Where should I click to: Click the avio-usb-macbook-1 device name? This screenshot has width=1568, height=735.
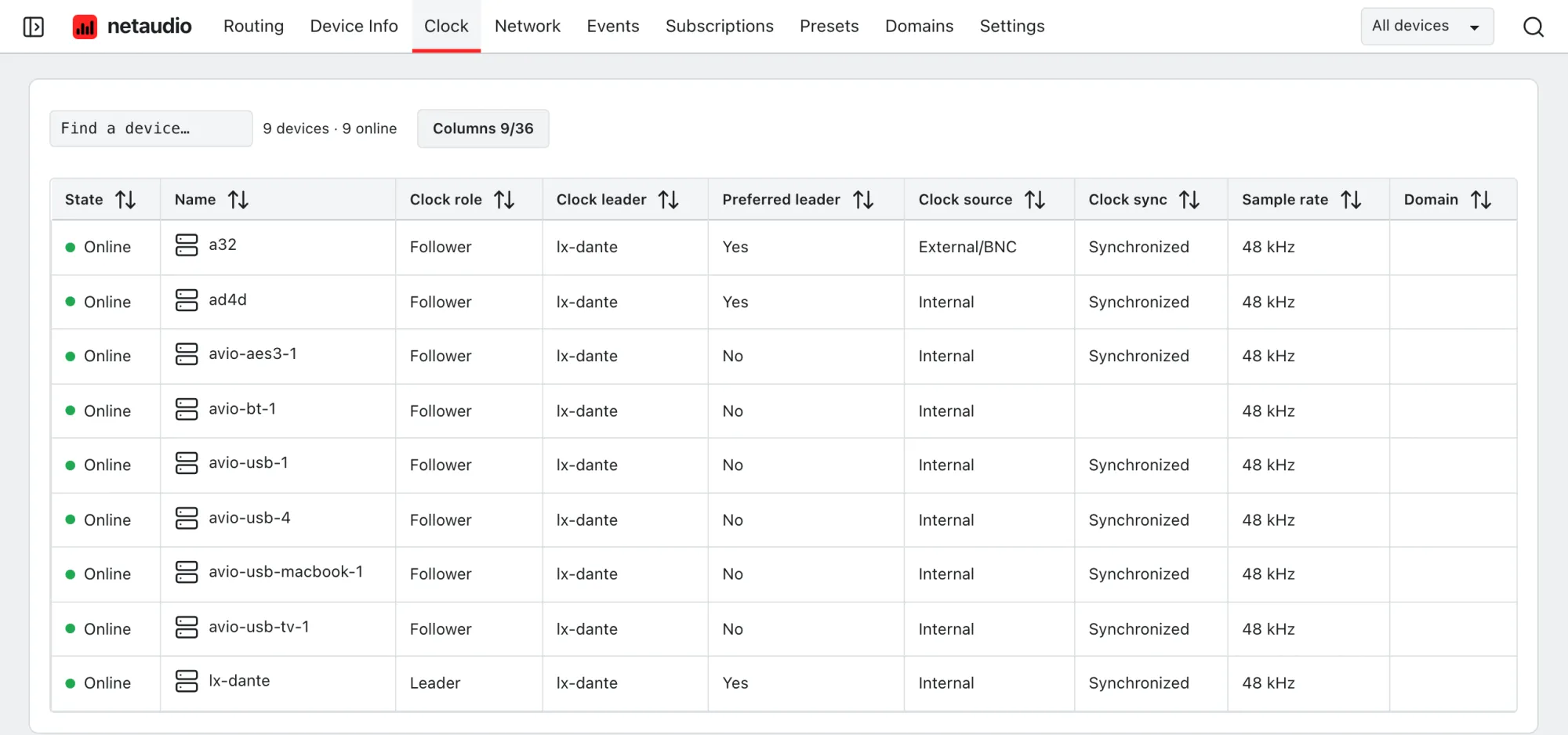pyautogui.click(x=285, y=572)
